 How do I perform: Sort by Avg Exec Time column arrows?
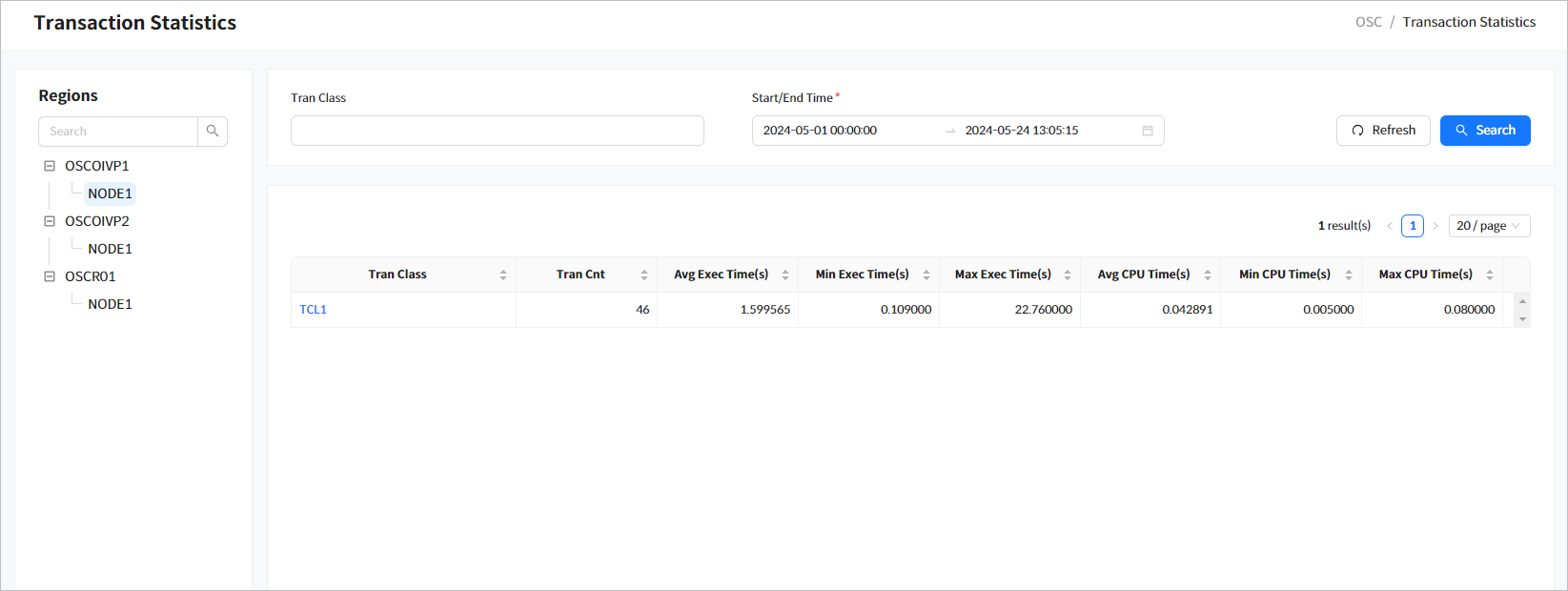click(x=785, y=275)
